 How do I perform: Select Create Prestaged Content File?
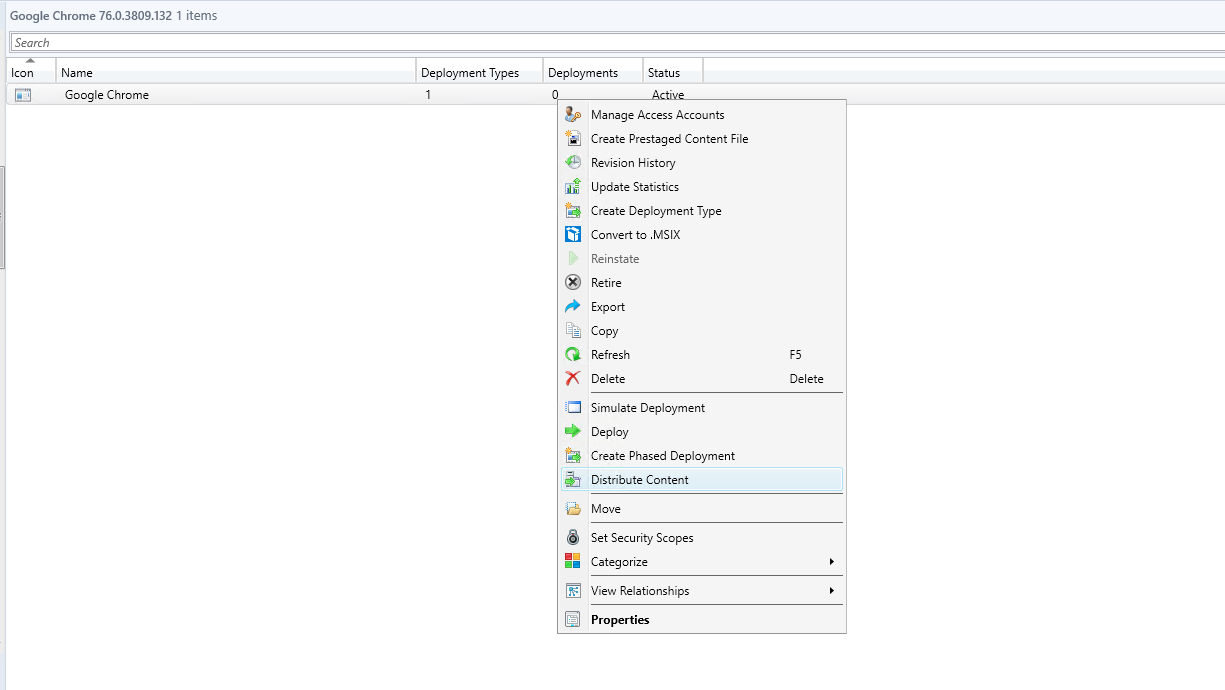pos(702,139)
